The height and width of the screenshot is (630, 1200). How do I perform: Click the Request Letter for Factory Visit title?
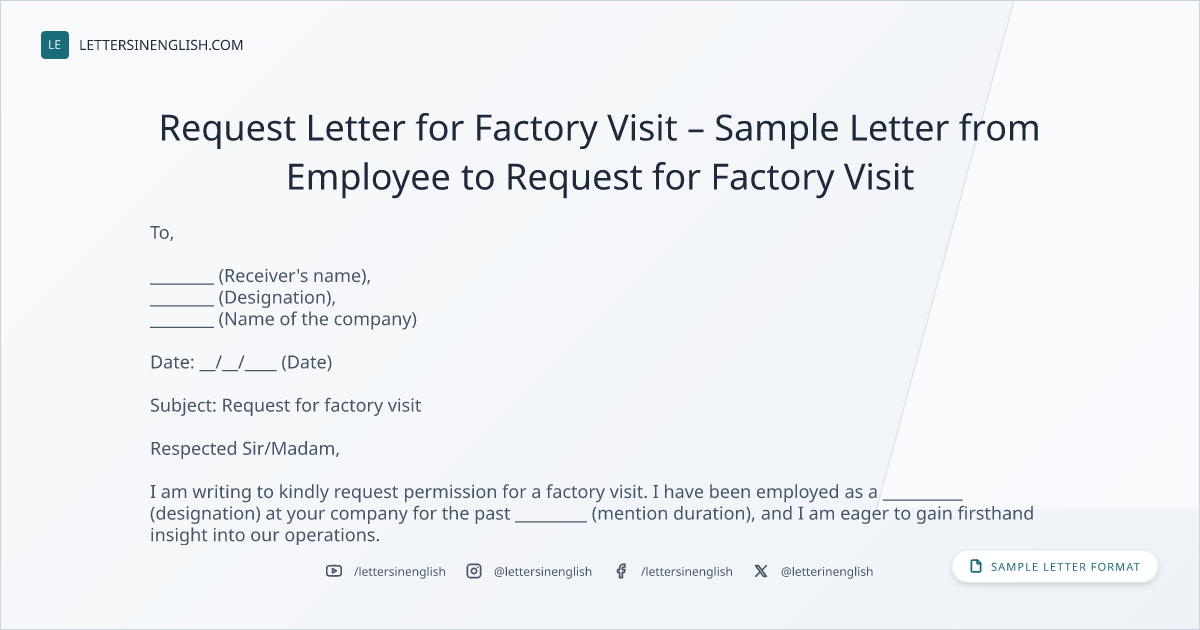(600, 152)
